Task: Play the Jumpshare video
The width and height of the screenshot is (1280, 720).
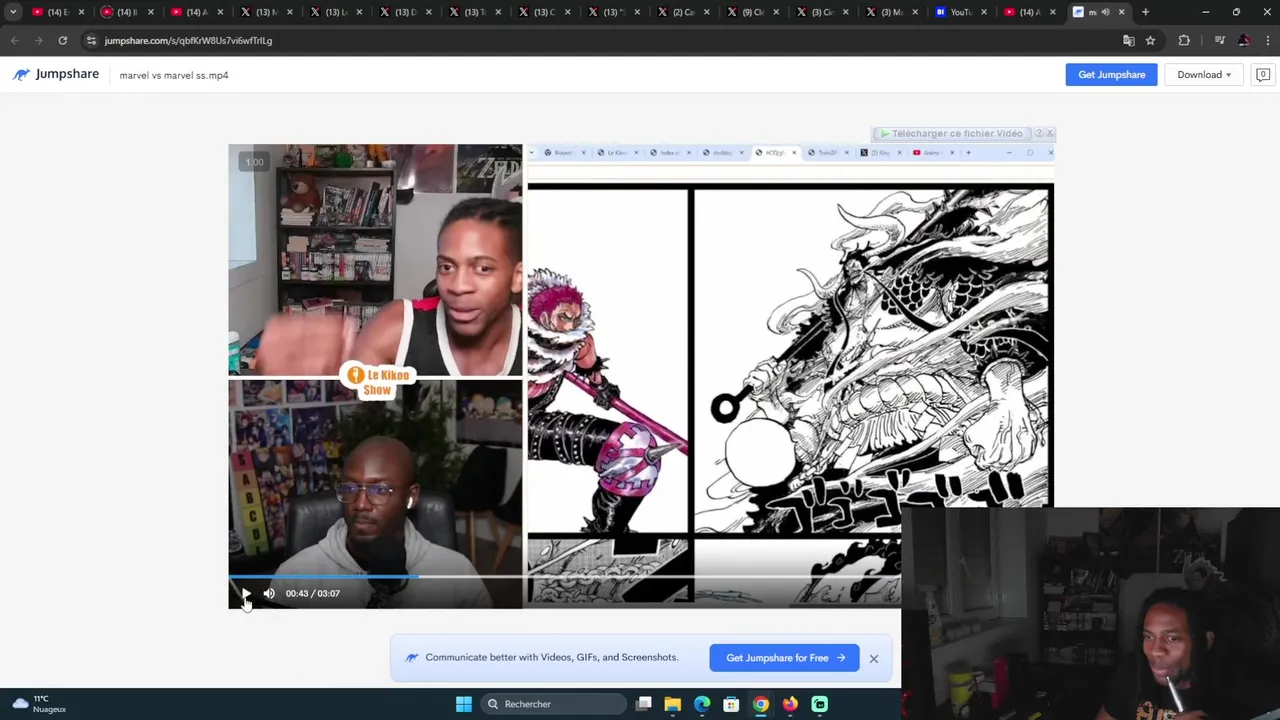Action: coord(246,593)
